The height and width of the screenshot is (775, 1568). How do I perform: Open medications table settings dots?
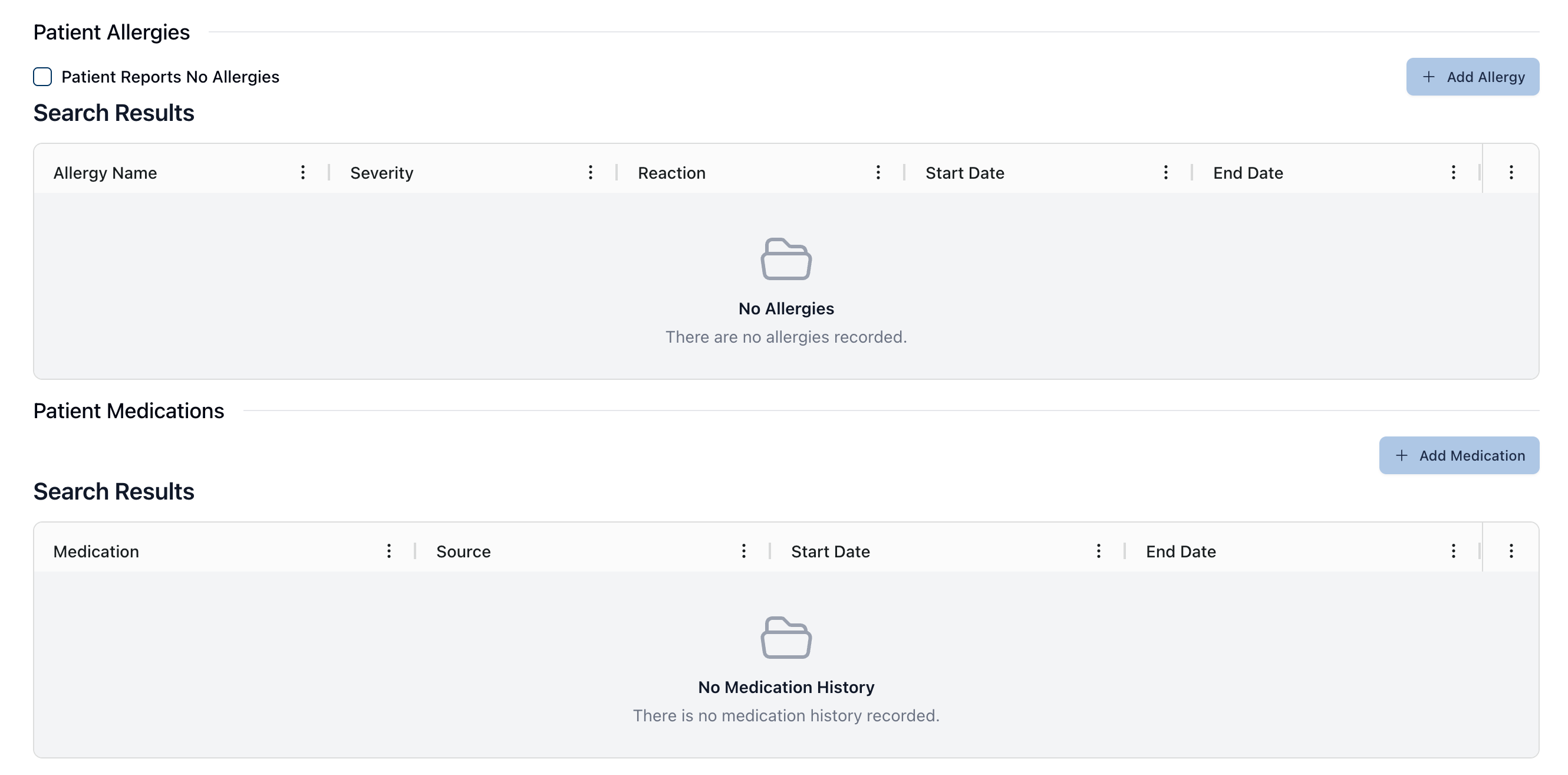[x=1511, y=551]
